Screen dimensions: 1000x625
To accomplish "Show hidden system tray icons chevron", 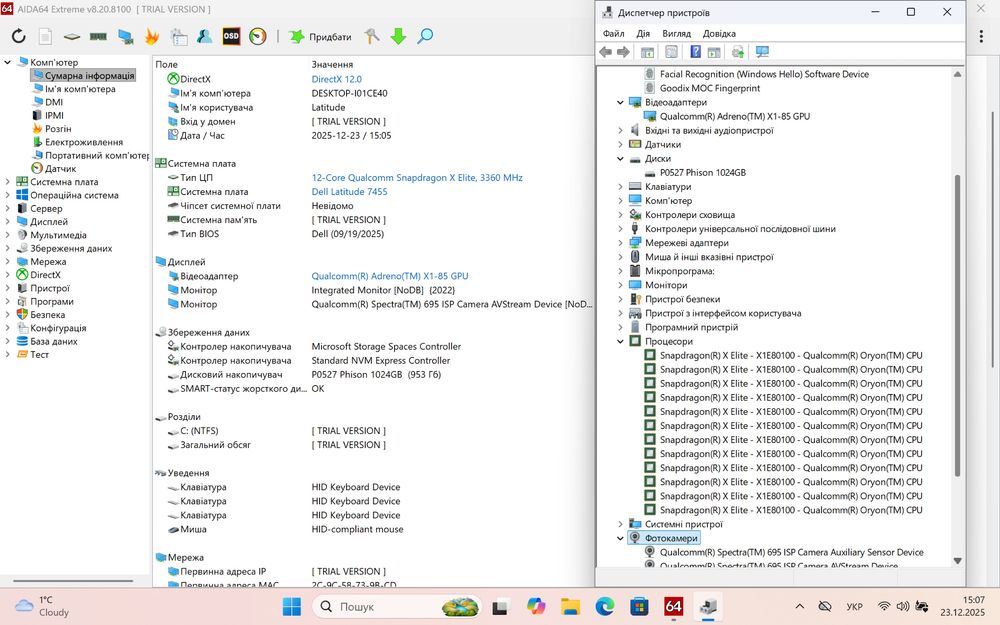I will (800, 607).
